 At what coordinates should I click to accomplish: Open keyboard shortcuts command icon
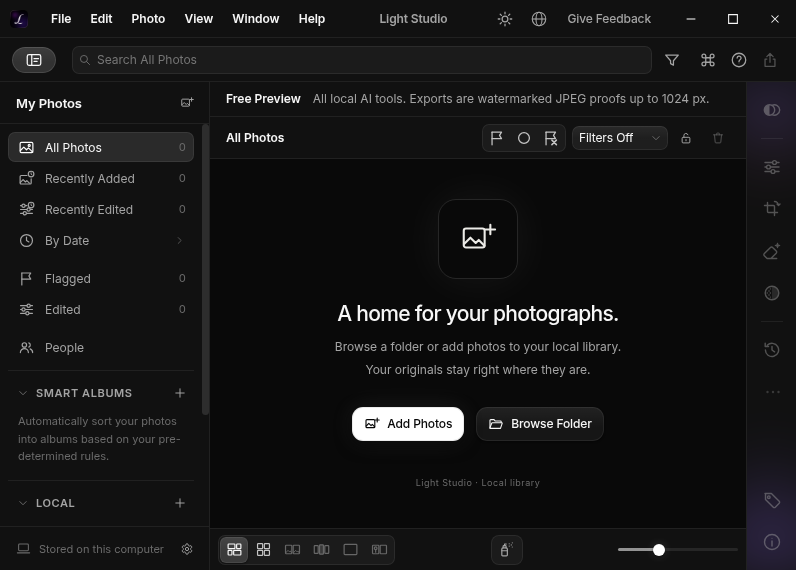click(x=708, y=60)
